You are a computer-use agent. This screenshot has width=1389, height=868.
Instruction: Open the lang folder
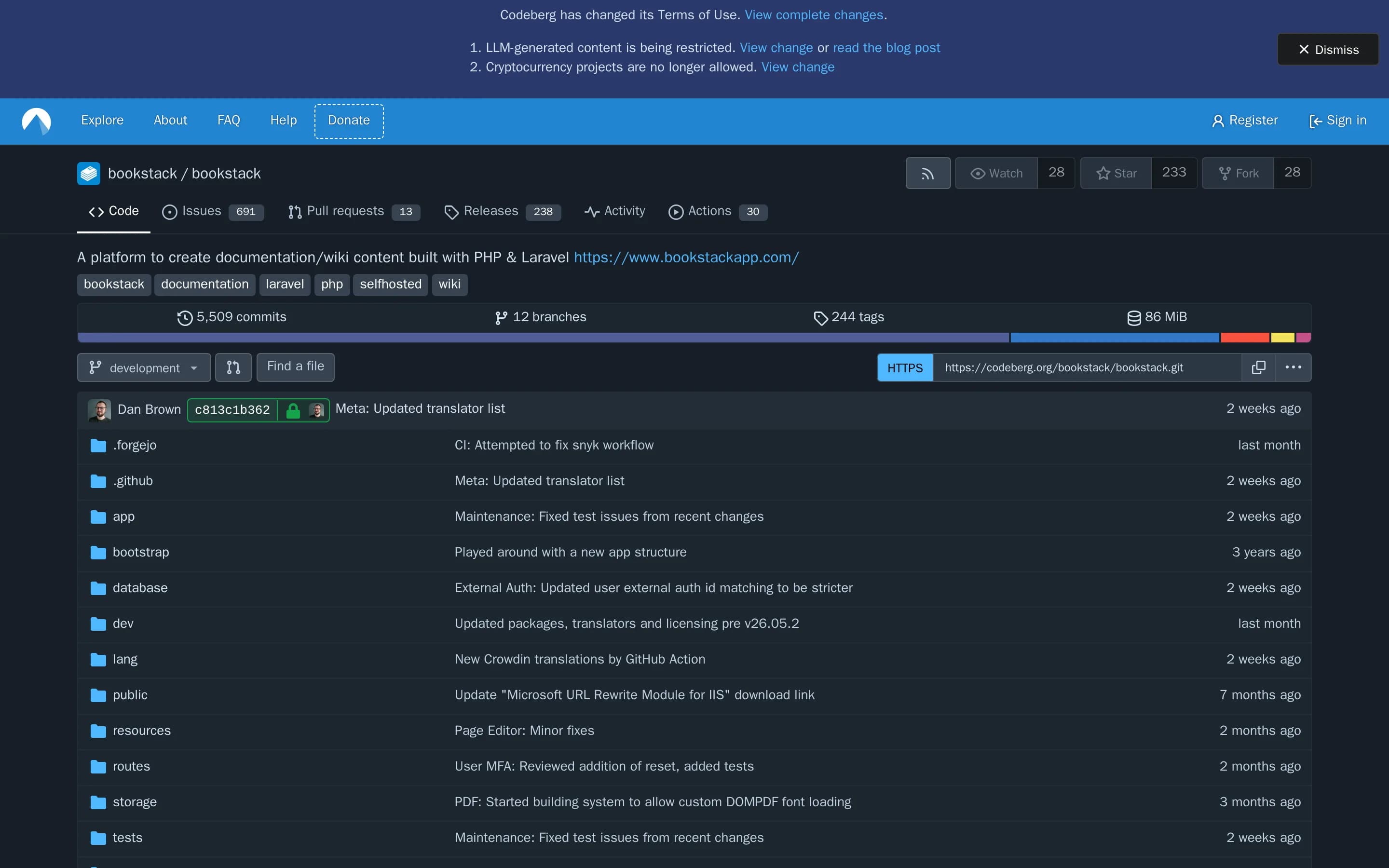tap(124, 659)
